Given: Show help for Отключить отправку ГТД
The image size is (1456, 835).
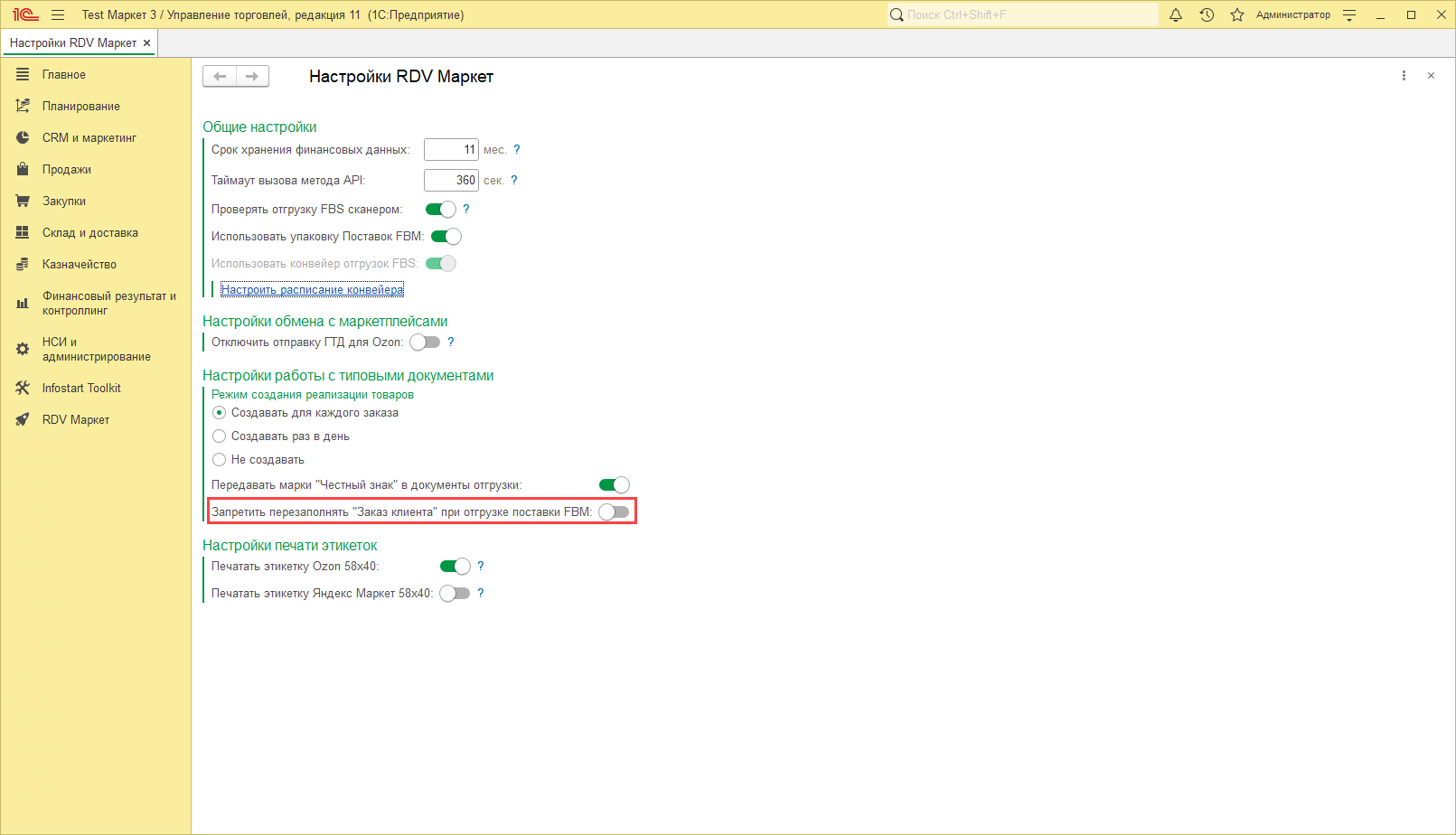Looking at the screenshot, I should [x=451, y=342].
